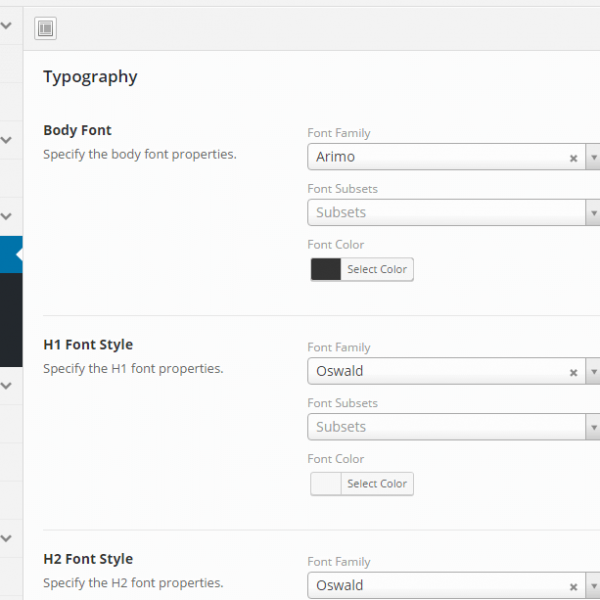Click the expand all sections icon above Typography
Image resolution: width=600 pixels, height=600 pixels.
tap(45, 28)
